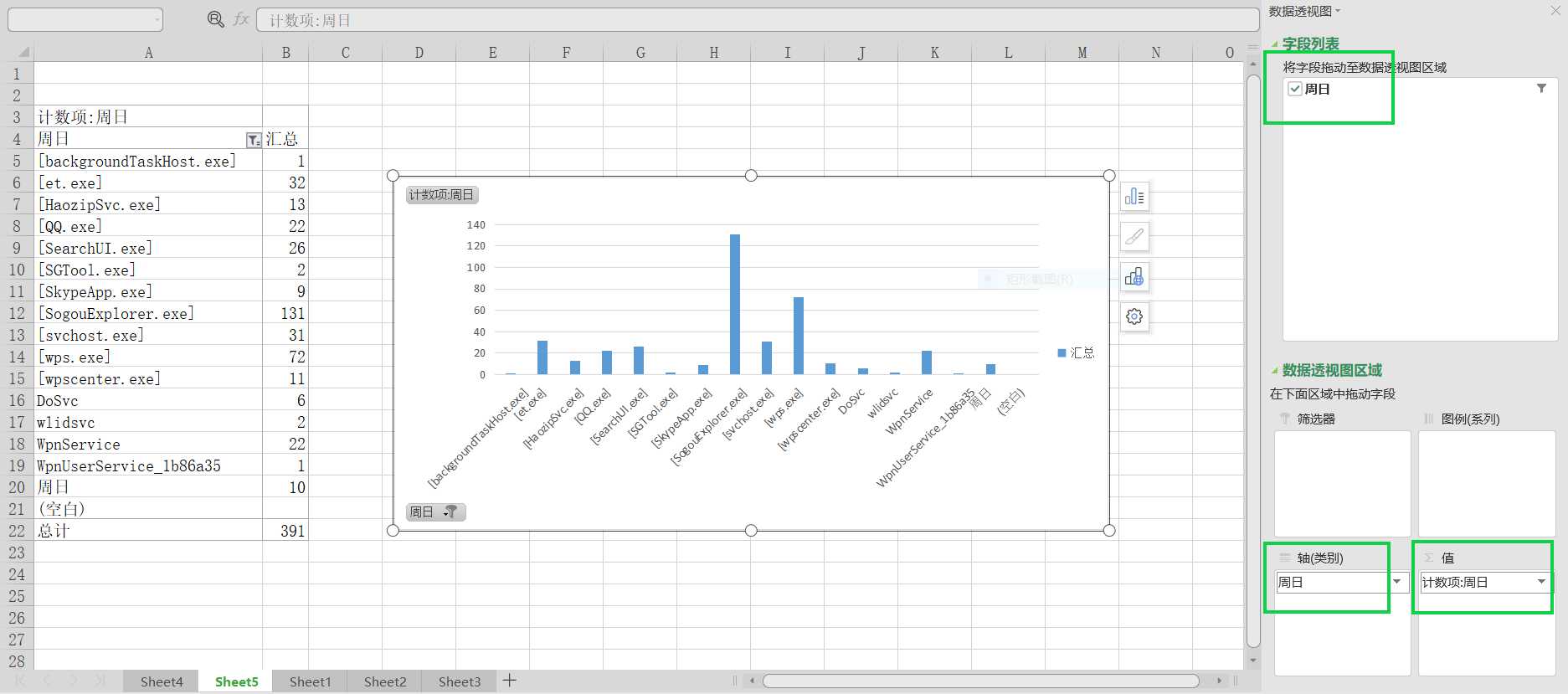1568x694 pixels.
Task: Select cell with value 131
Action: (x=285, y=313)
